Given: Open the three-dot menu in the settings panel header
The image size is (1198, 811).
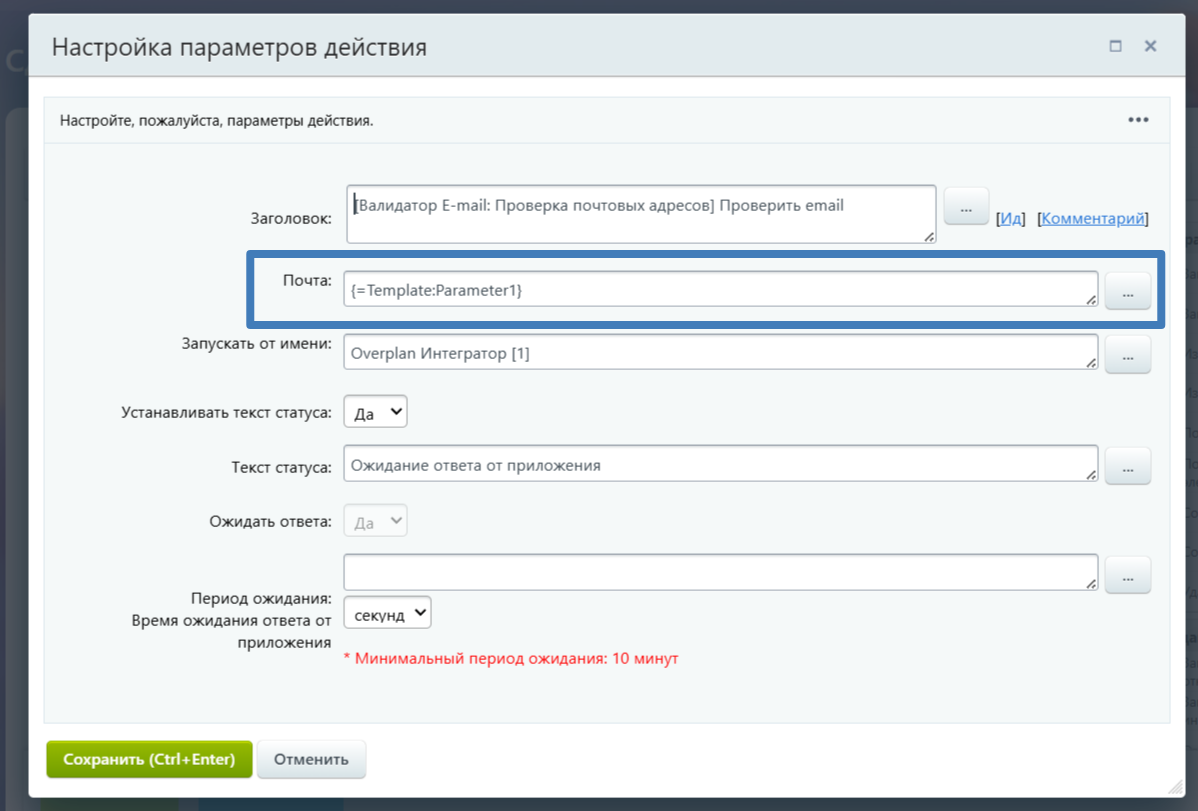Looking at the screenshot, I should pyautogui.click(x=1138, y=120).
